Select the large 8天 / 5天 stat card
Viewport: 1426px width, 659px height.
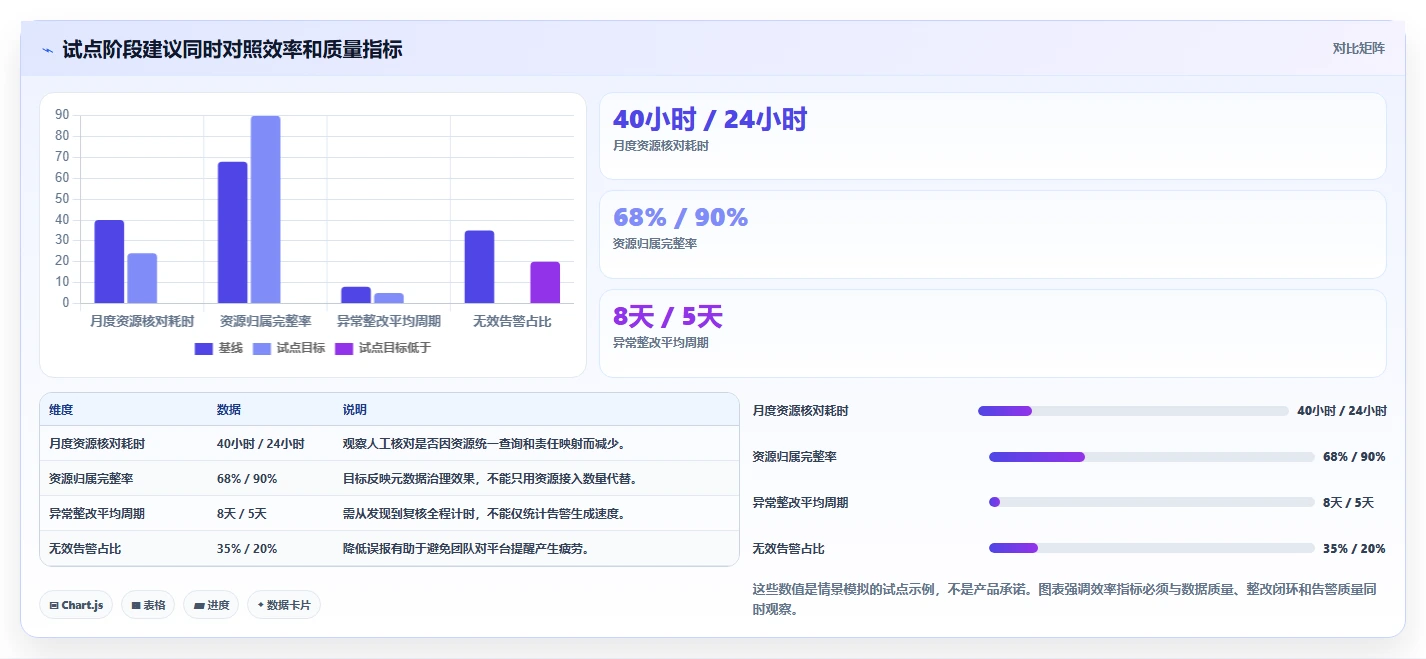992,333
